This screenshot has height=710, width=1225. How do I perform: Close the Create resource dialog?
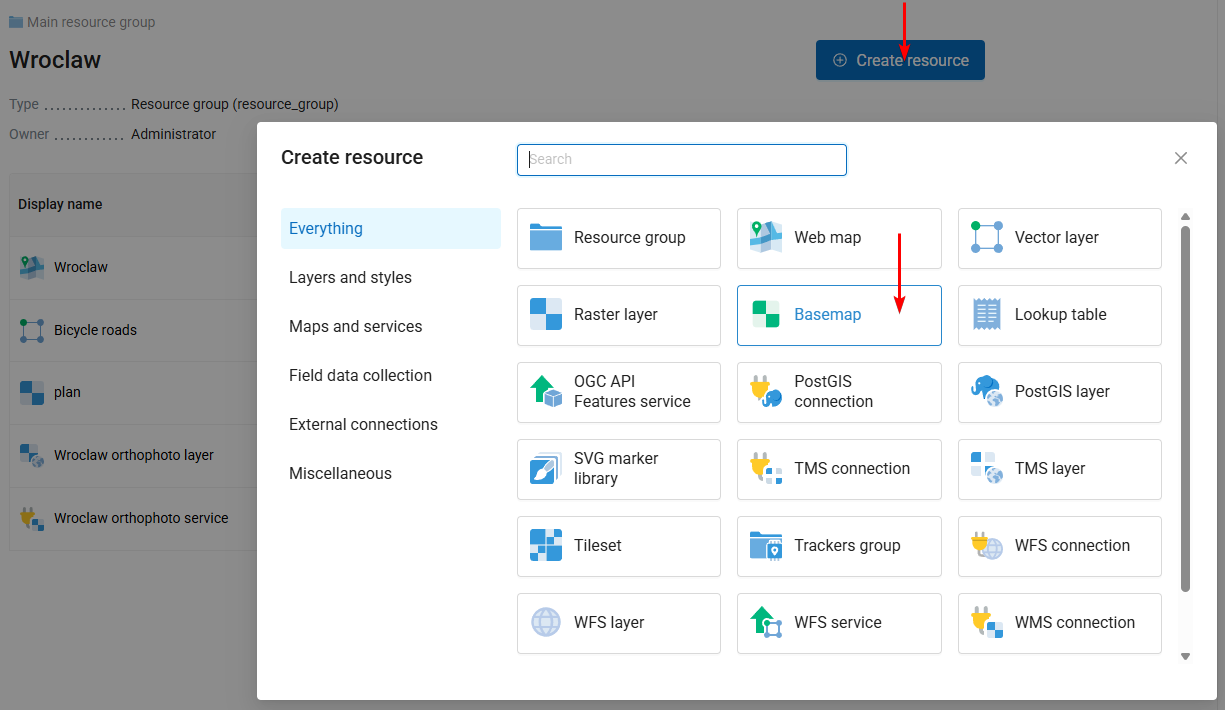[1181, 158]
